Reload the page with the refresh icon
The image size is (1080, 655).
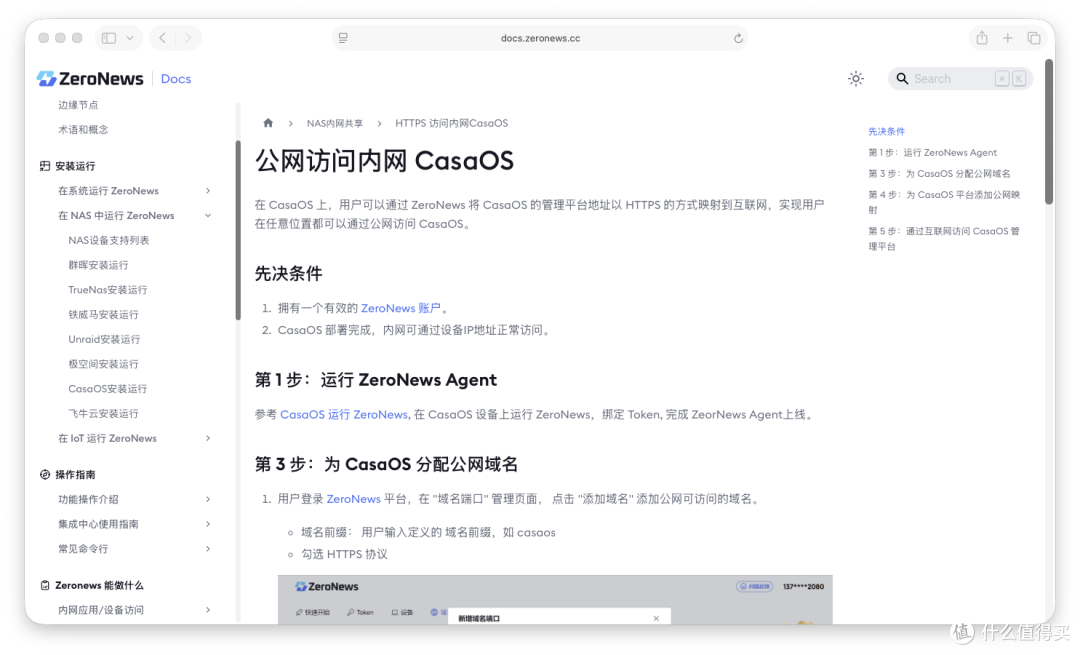click(738, 38)
